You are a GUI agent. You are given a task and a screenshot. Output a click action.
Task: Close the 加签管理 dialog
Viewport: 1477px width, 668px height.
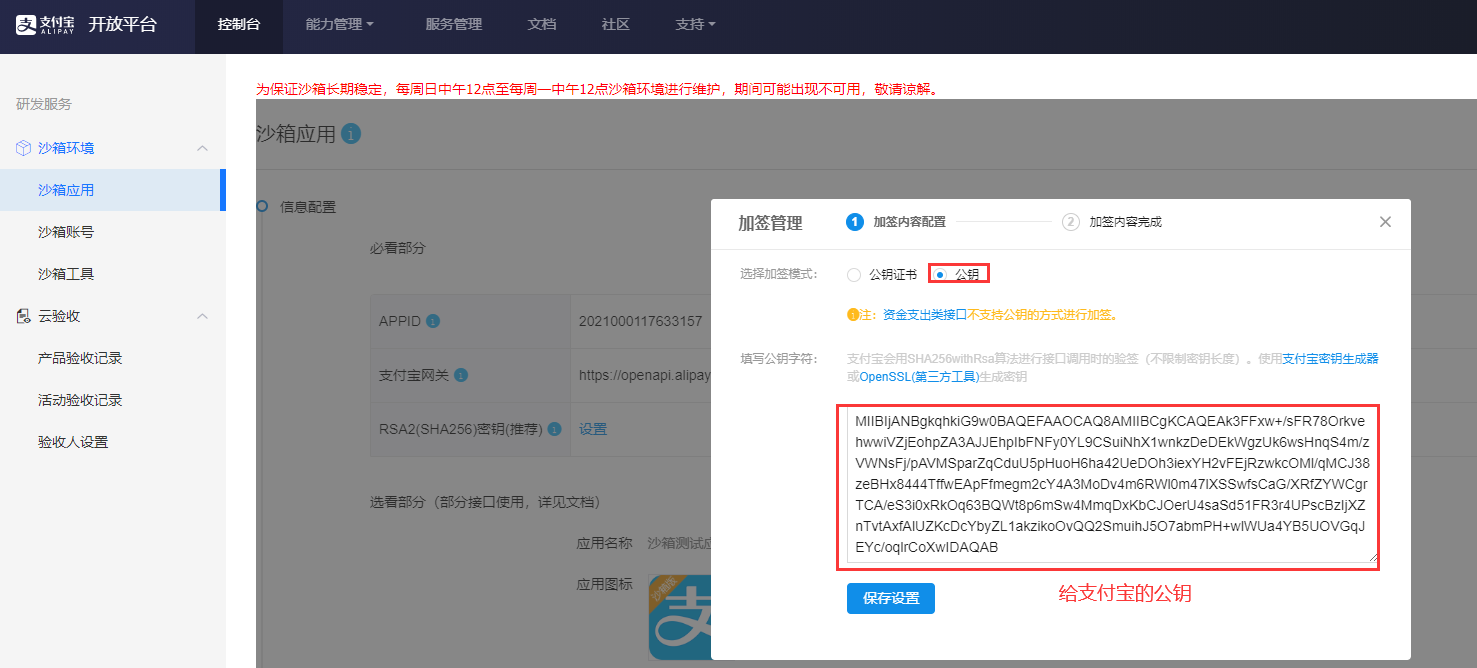pos(1385,222)
